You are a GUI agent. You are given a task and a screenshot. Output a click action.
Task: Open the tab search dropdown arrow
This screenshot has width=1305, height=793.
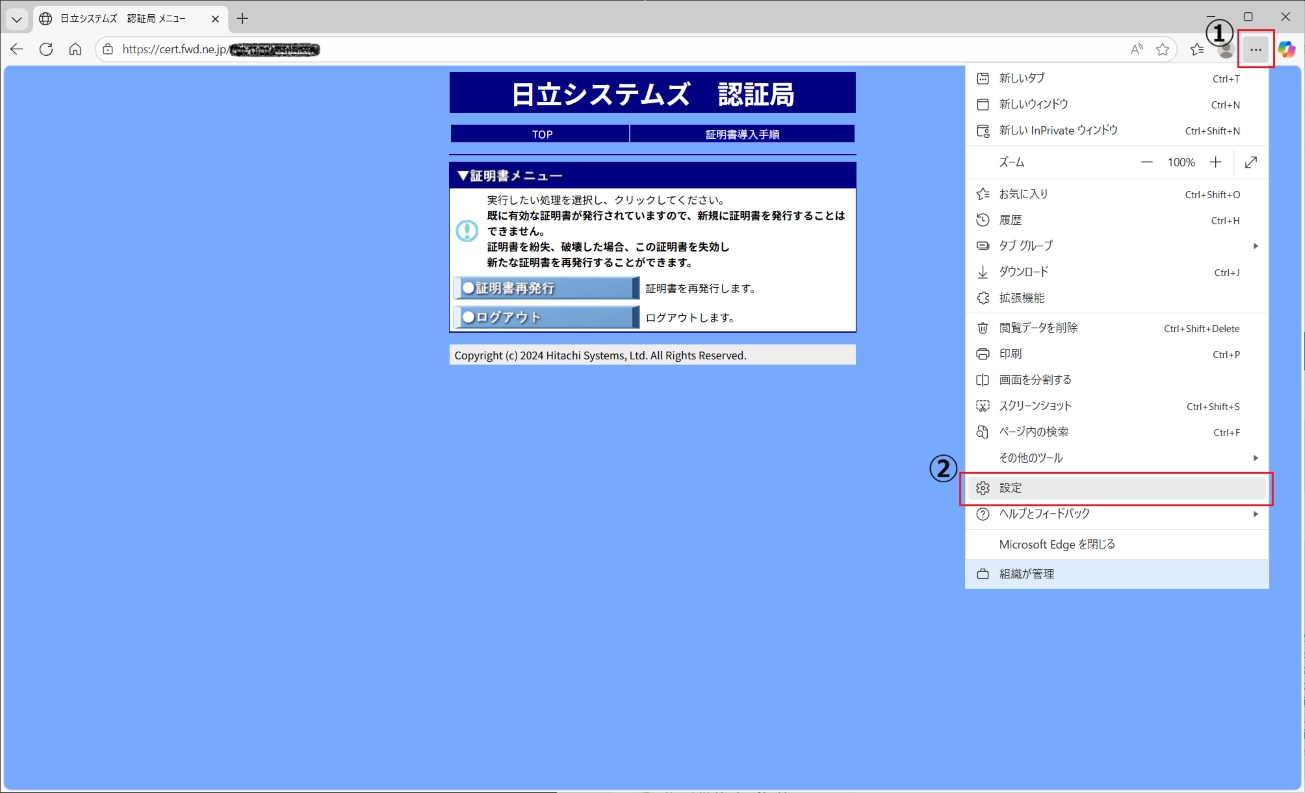click(17, 18)
